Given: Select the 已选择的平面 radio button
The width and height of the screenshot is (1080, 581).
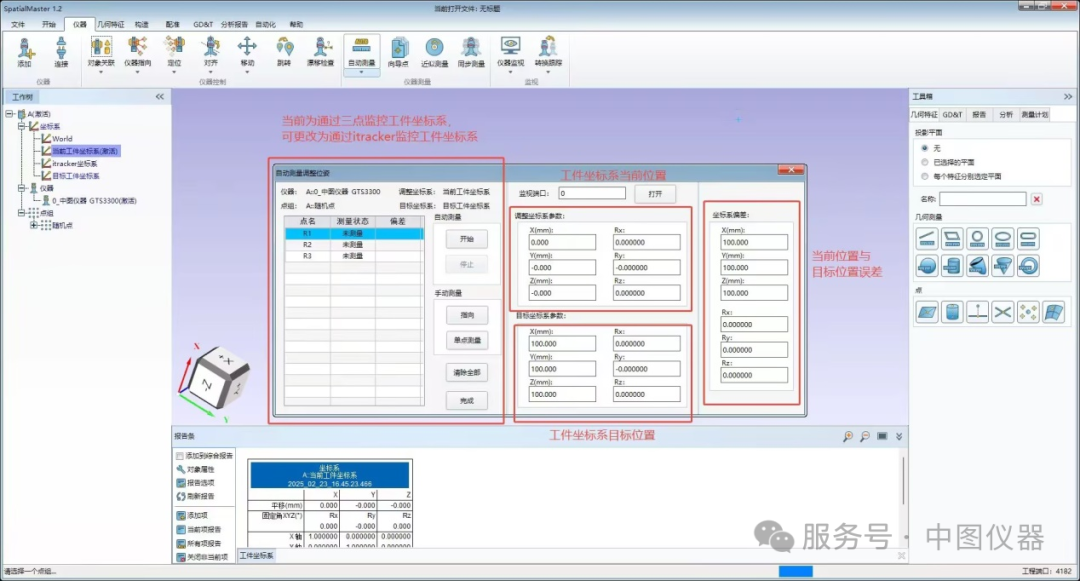Looking at the screenshot, I should coord(924,162).
